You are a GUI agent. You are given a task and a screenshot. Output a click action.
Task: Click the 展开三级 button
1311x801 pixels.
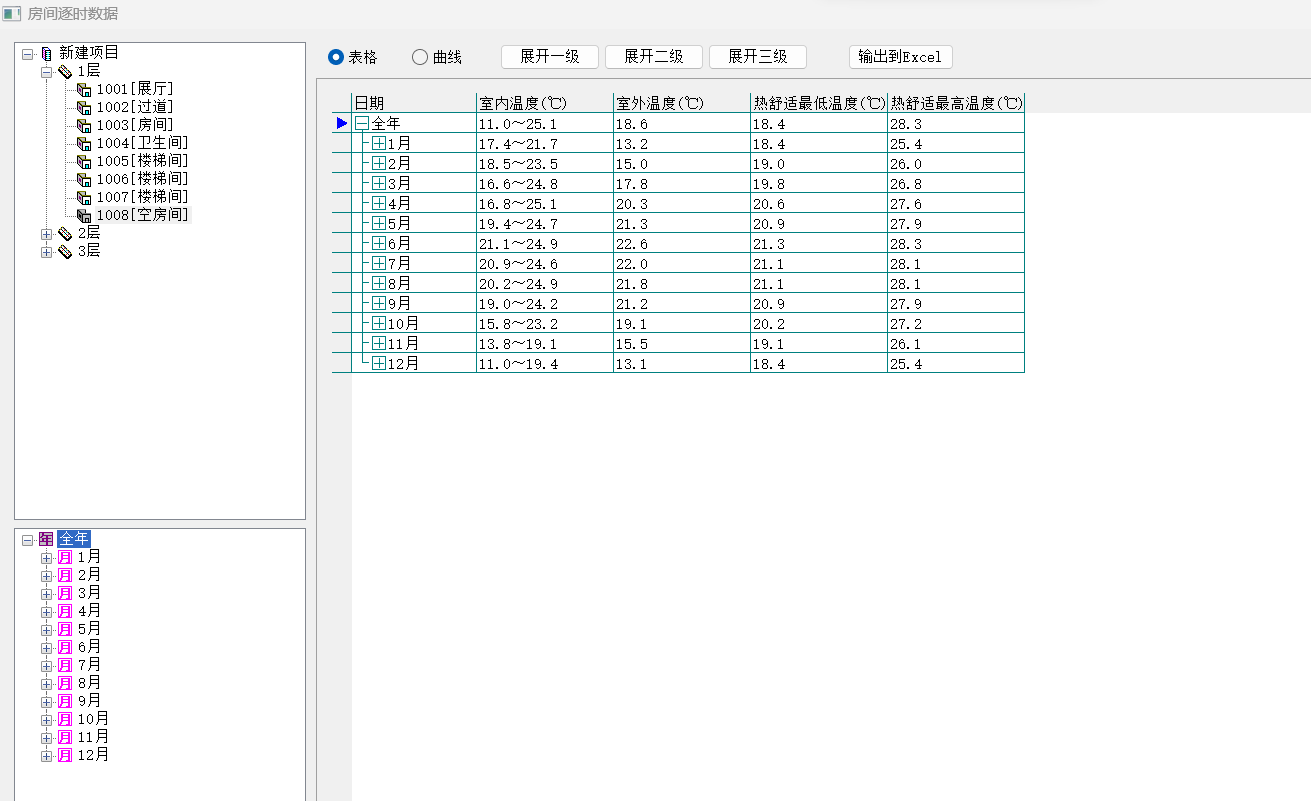pyautogui.click(x=757, y=57)
